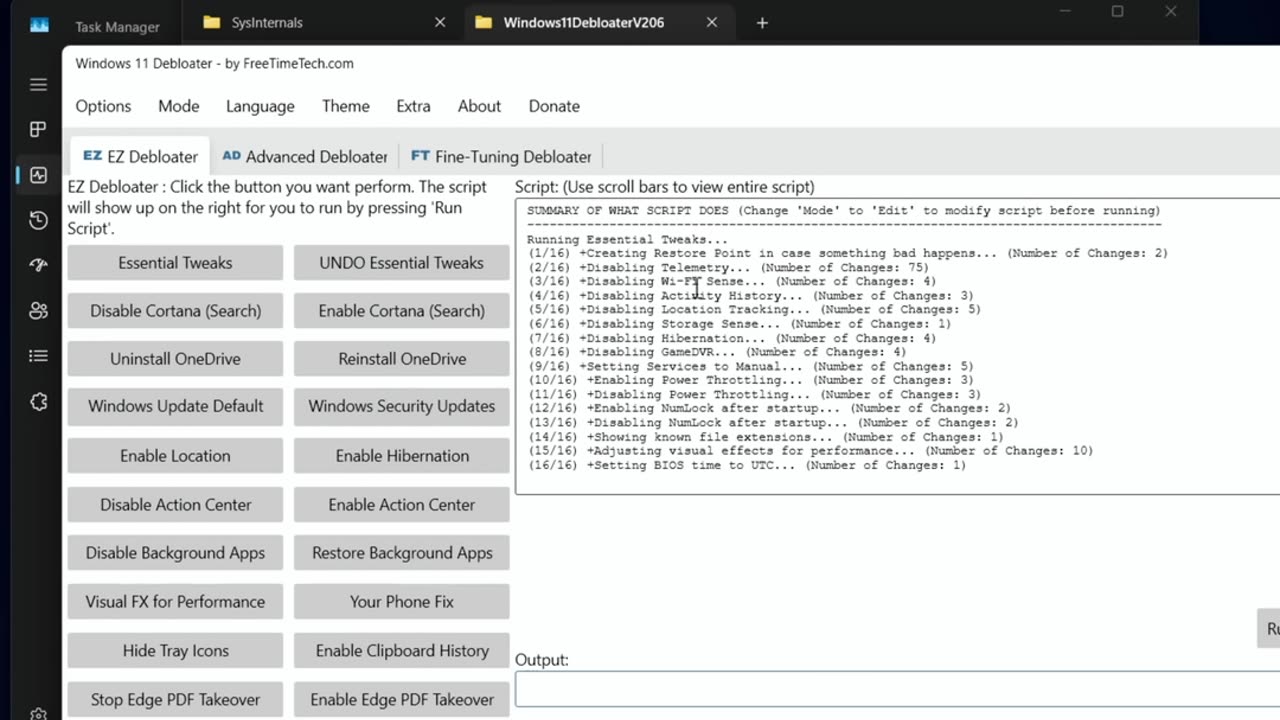Open the Options menu
The image size is (1280, 720).
point(103,106)
